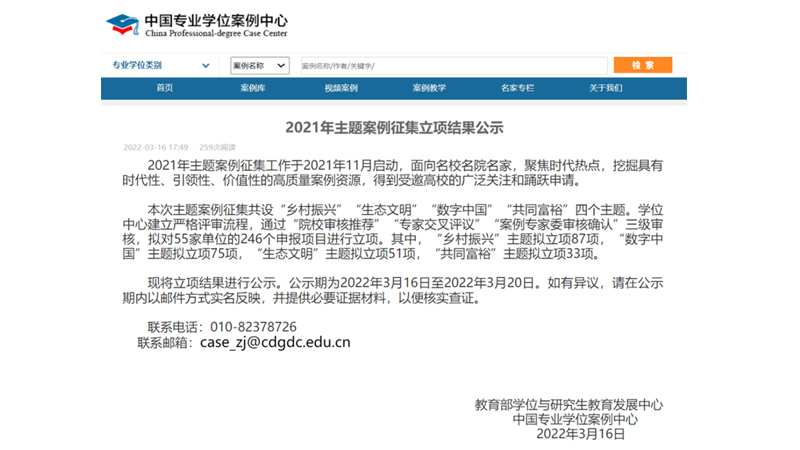Click the closing date 2022年3月16日
Image resolution: width=800 pixels, height=450 pixels.
581,434
